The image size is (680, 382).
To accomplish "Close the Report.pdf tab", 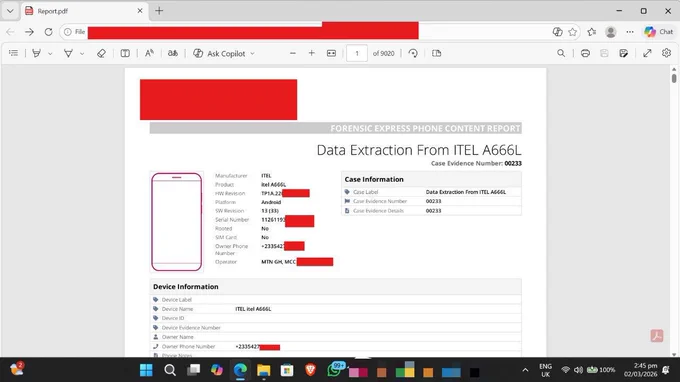I will coord(140,11).
